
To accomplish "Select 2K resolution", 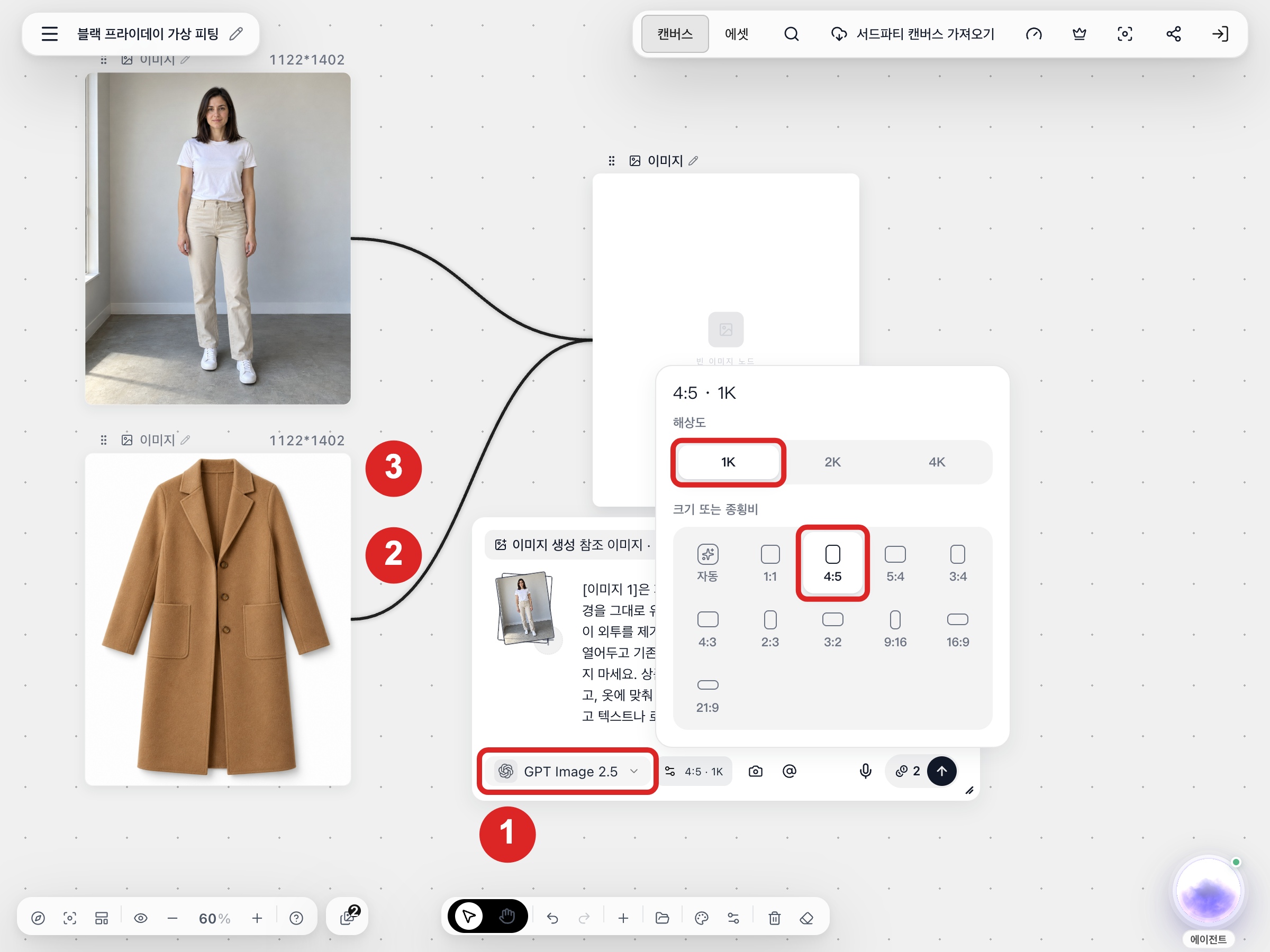I will pos(832,462).
